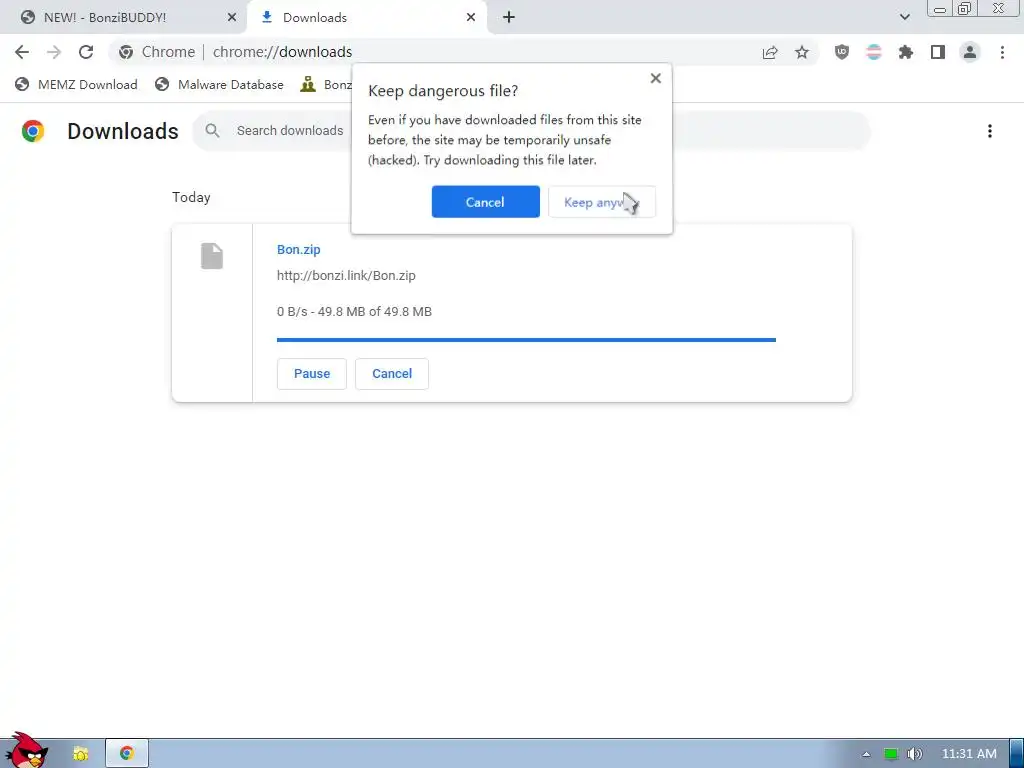Click the Chrome site info chip
This screenshot has width=1024, height=768.
157,52
